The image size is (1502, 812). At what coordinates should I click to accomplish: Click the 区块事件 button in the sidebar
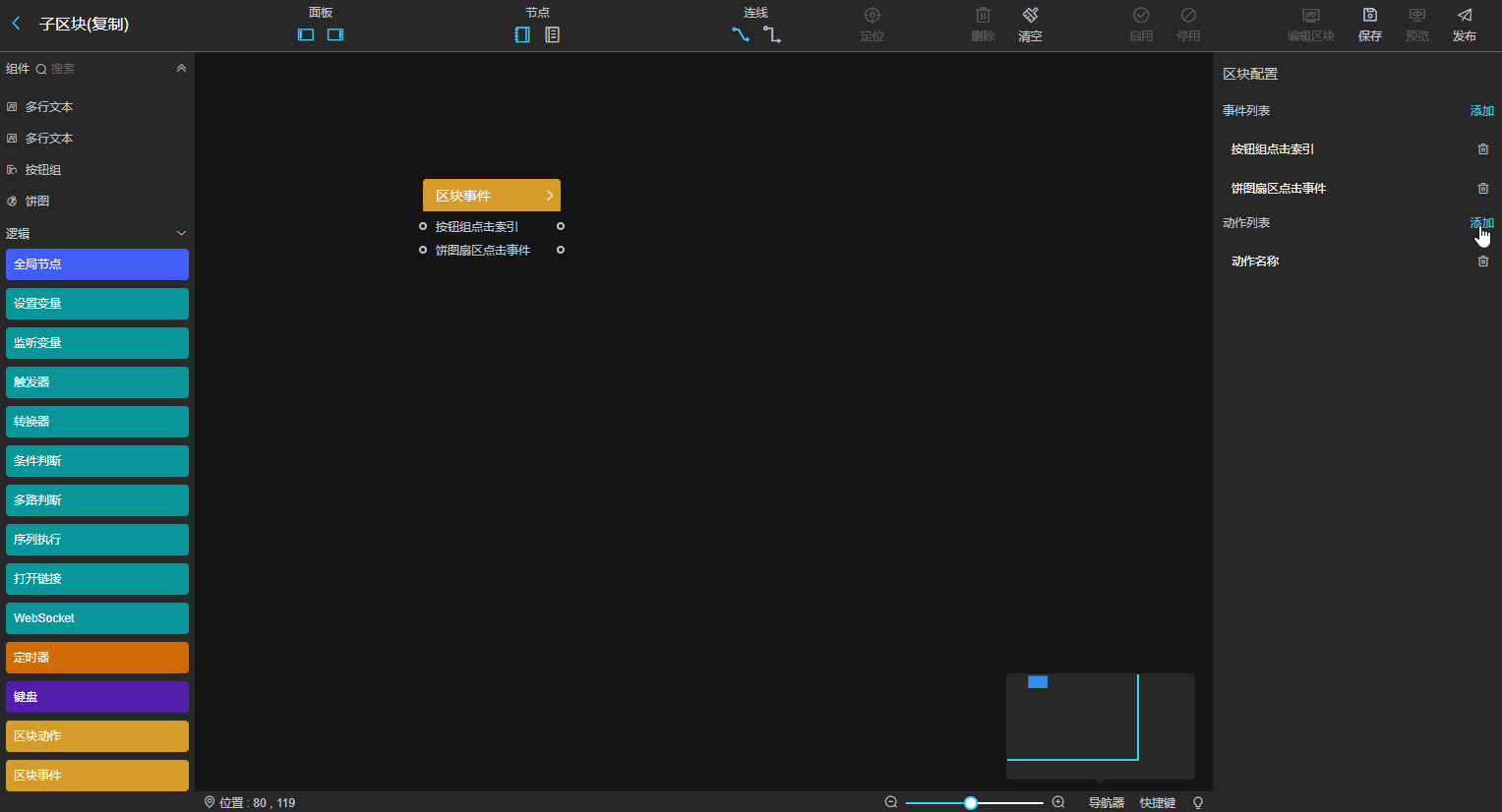(x=97, y=776)
